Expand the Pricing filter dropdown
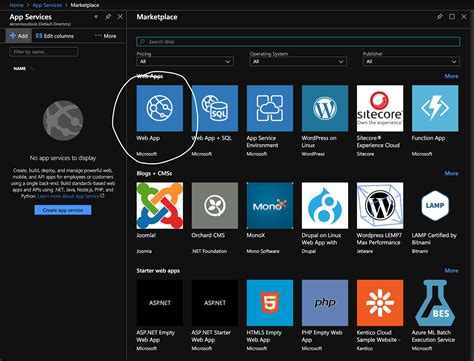The height and width of the screenshot is (361, 474). (185, 62)
